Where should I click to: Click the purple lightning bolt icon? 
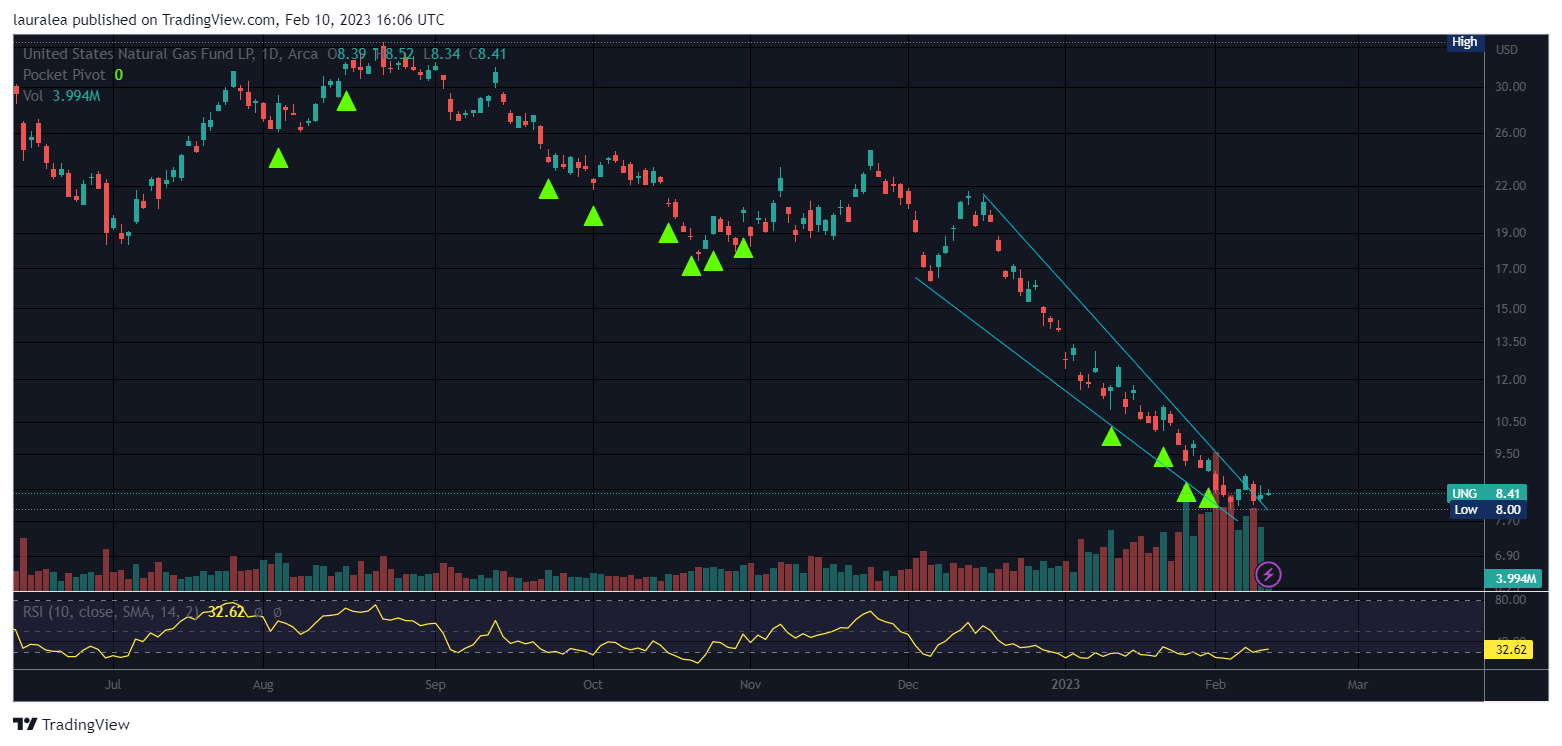pos(1268,574)
